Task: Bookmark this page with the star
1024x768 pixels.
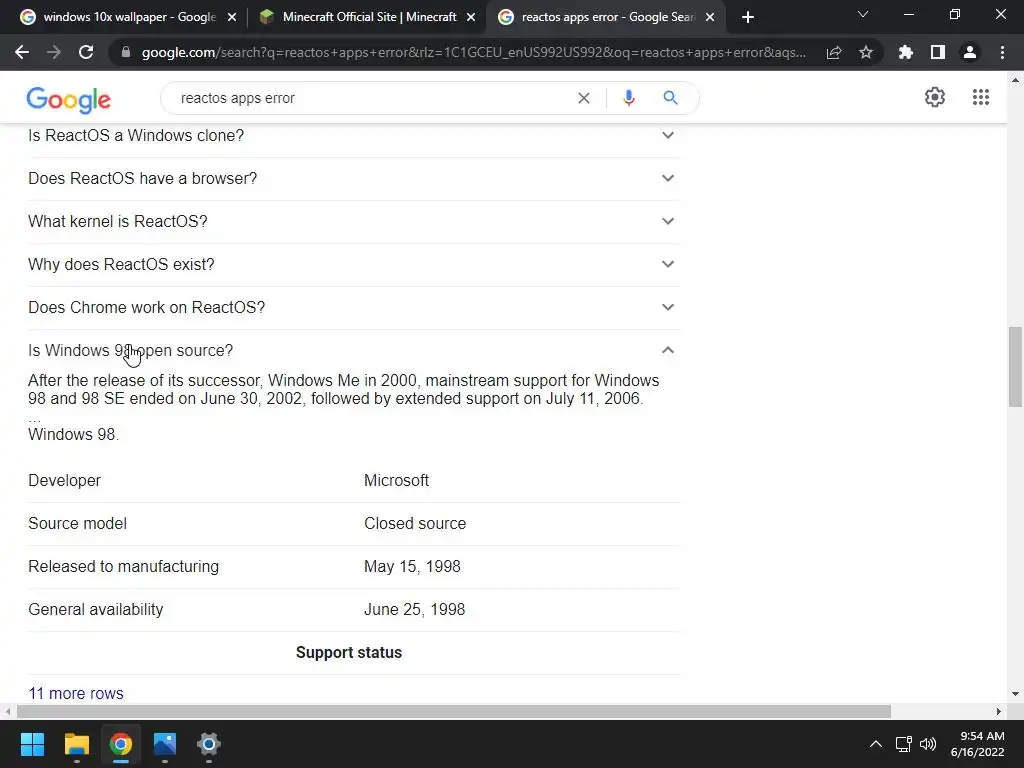Action: pos(866,52)
